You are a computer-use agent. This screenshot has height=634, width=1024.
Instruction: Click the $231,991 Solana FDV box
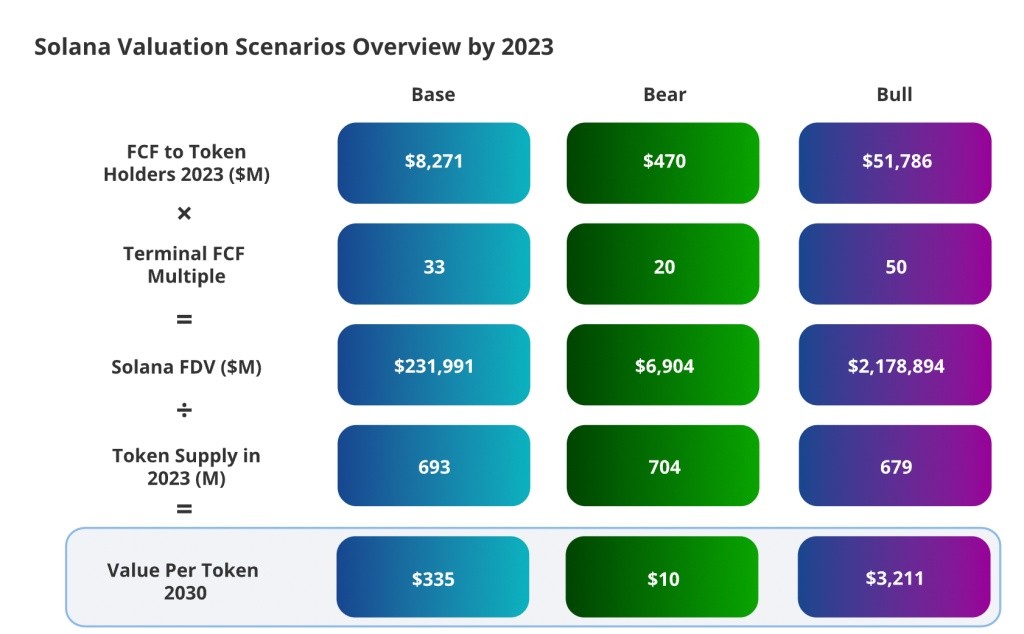pyautogui.click(x=434, y=364)
